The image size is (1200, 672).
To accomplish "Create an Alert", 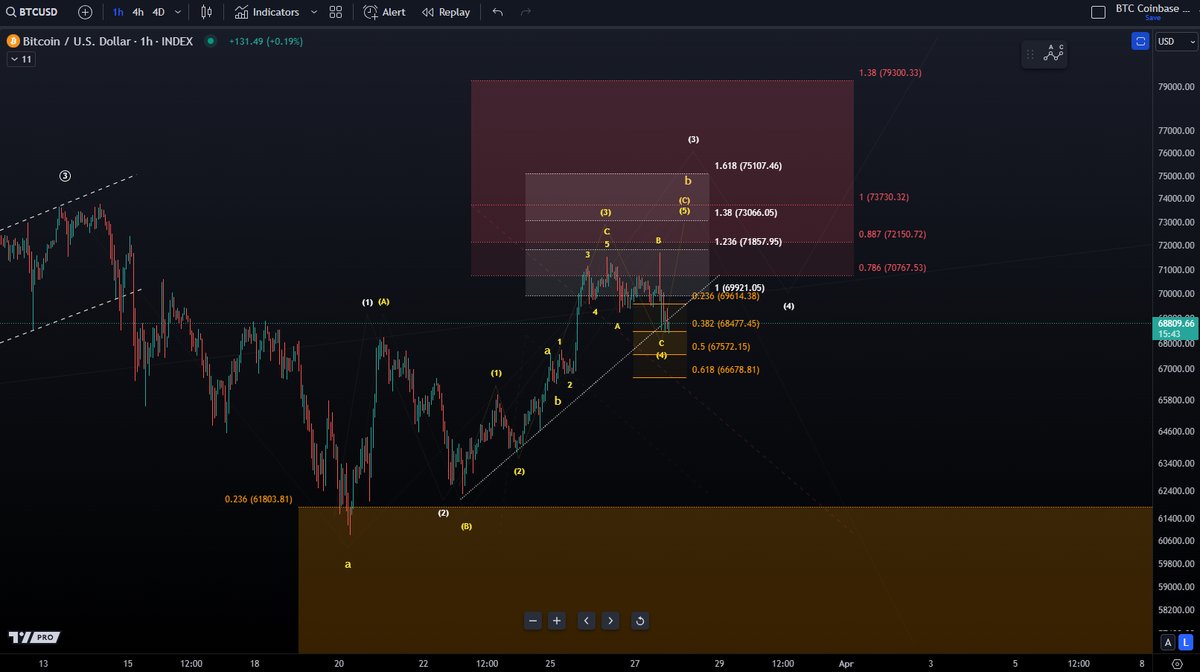I will point(384,12).
